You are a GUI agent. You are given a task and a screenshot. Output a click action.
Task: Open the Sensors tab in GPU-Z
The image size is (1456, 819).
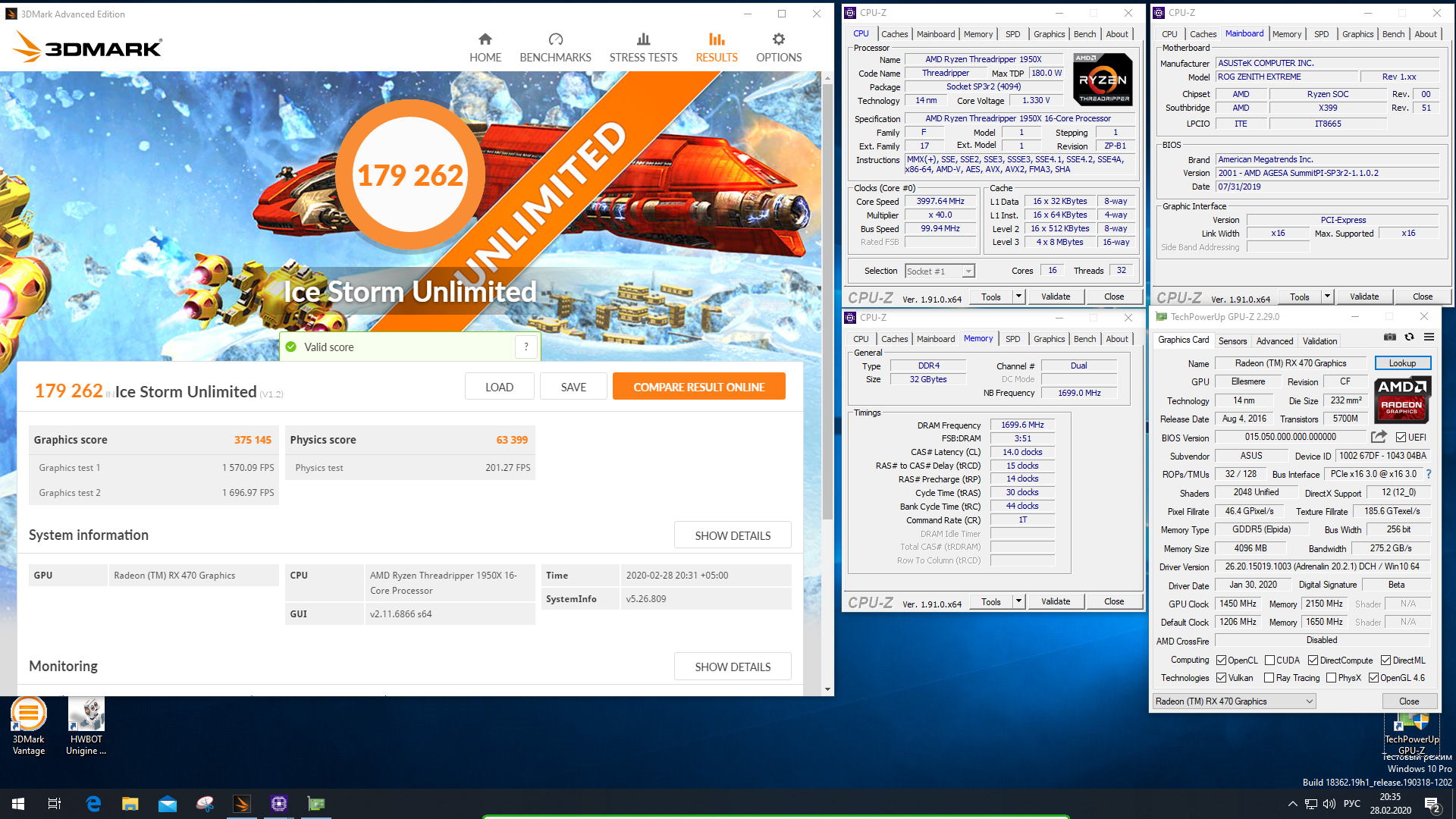pyautogui.click(x=1232, y=341)
